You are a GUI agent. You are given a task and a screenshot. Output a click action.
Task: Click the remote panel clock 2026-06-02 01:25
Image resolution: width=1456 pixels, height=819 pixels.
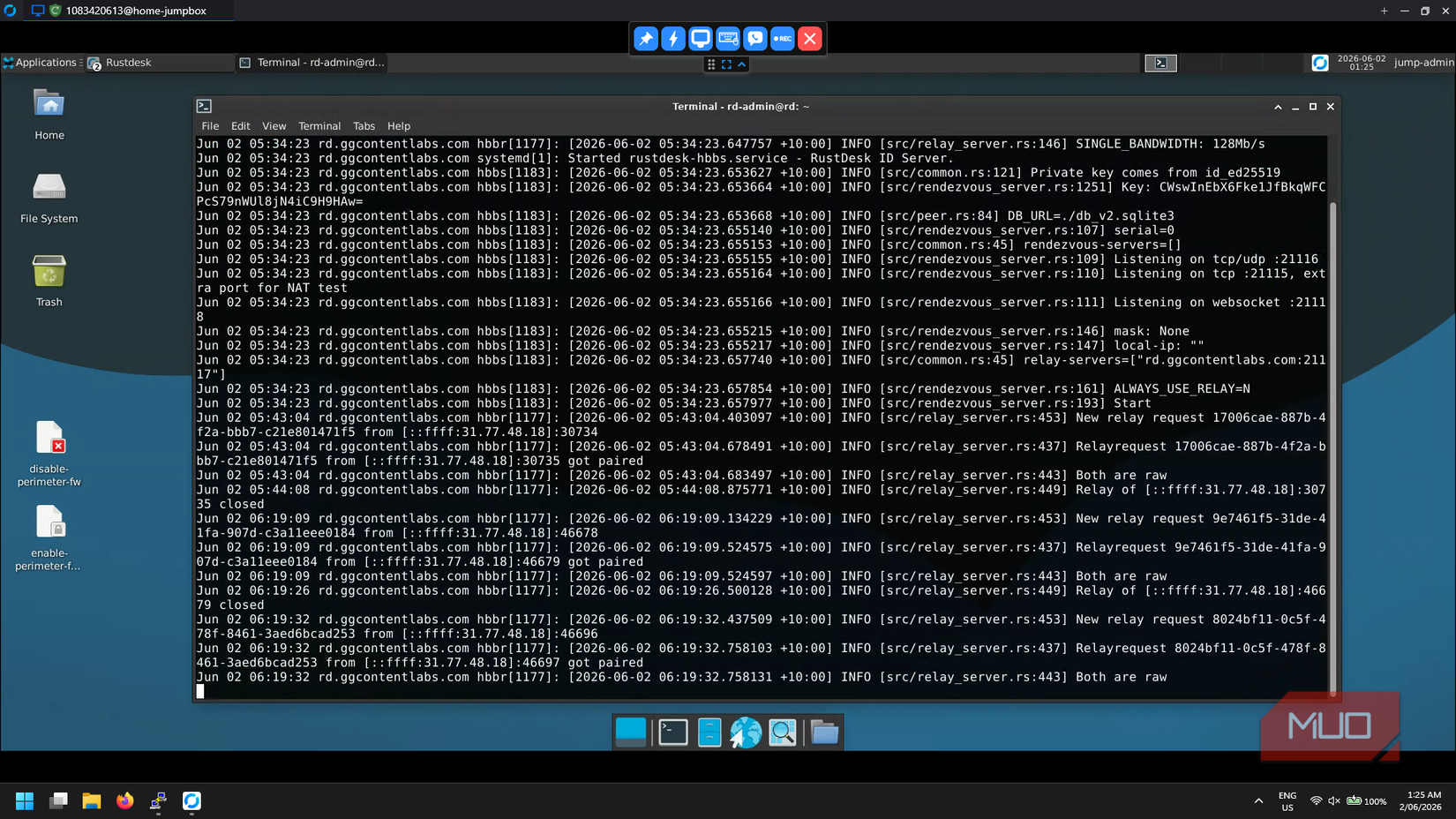(x=1362, y=63)
